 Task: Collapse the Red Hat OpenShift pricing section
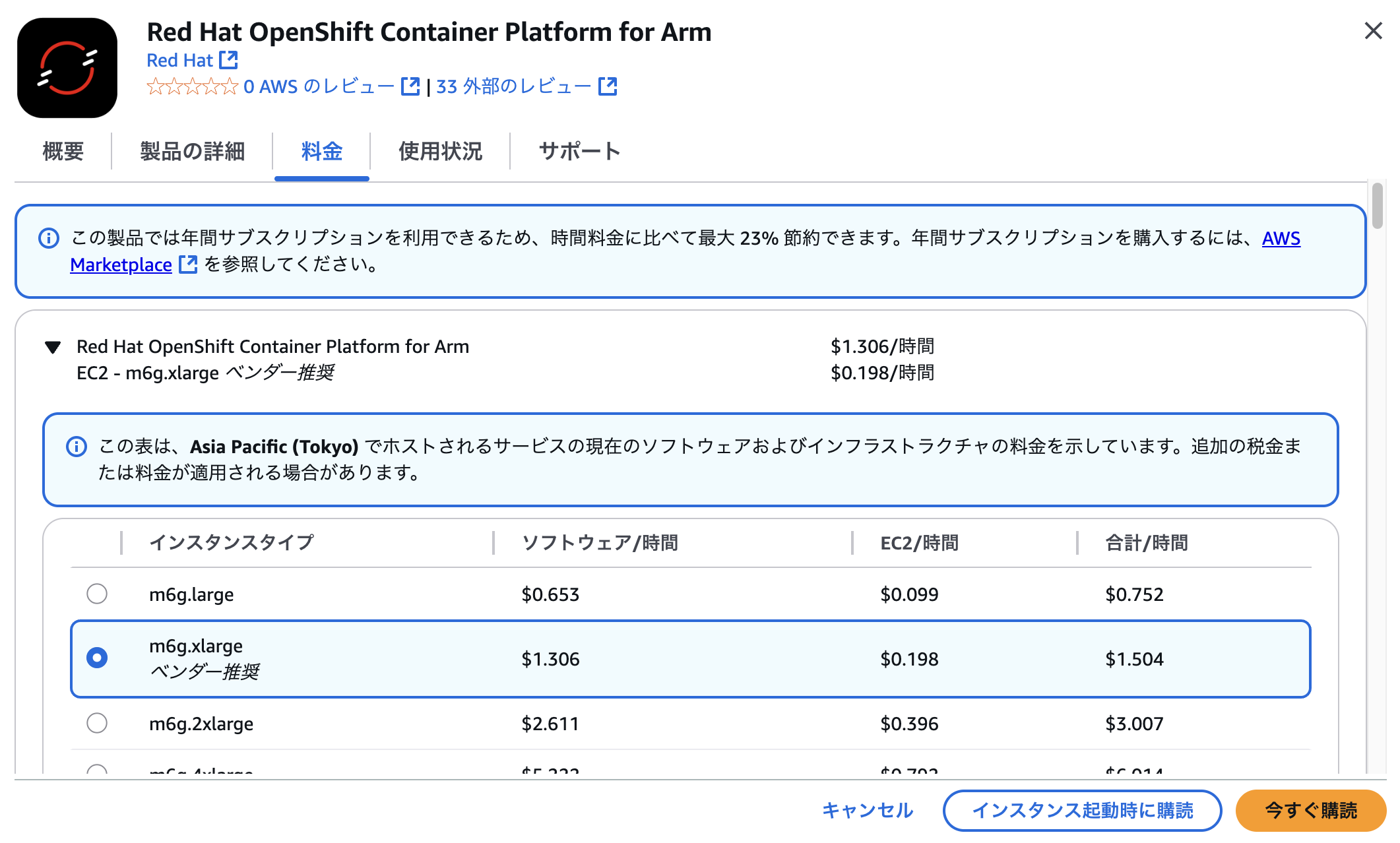(53, 347)
